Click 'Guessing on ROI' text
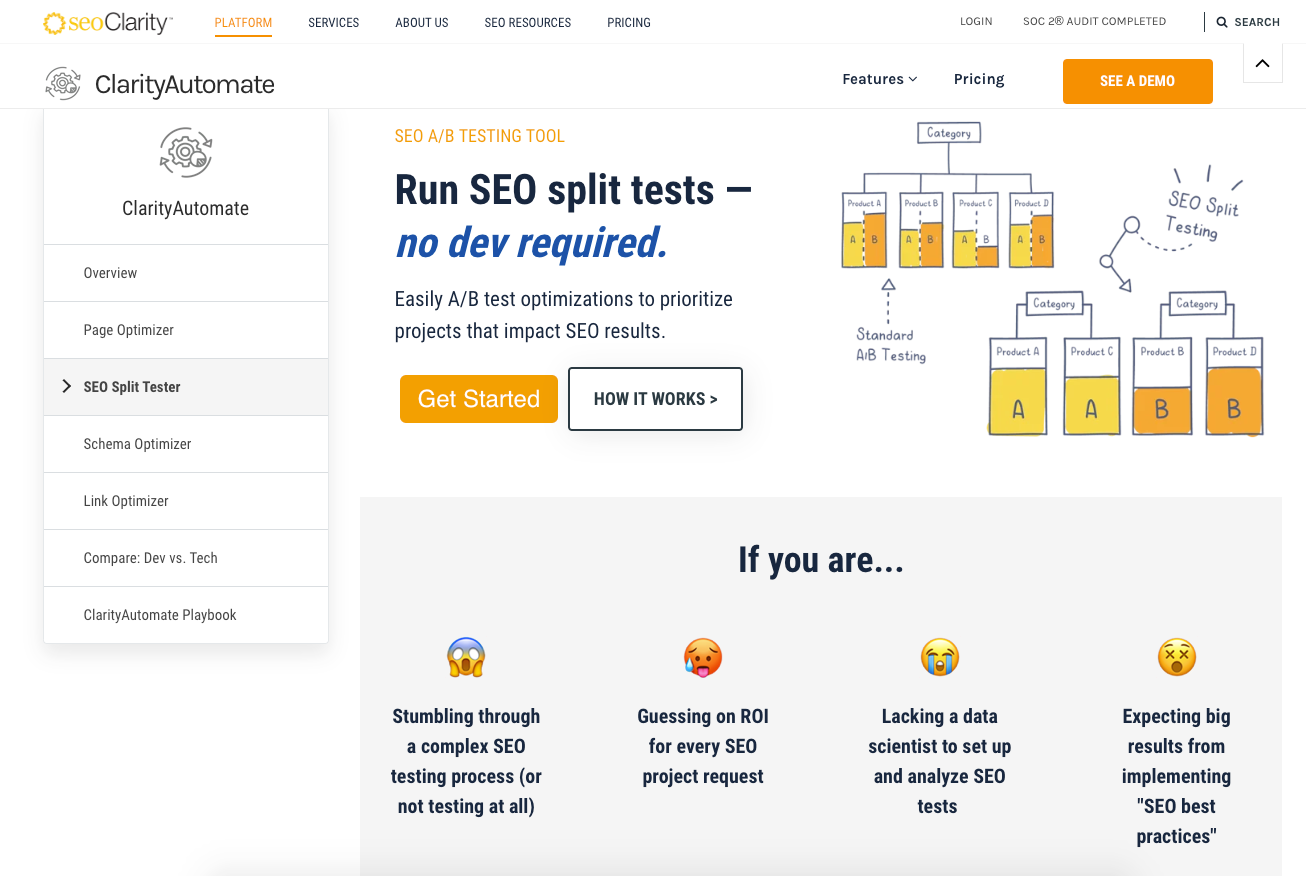This screenshot has width=1306, height=876. [703, 746]
